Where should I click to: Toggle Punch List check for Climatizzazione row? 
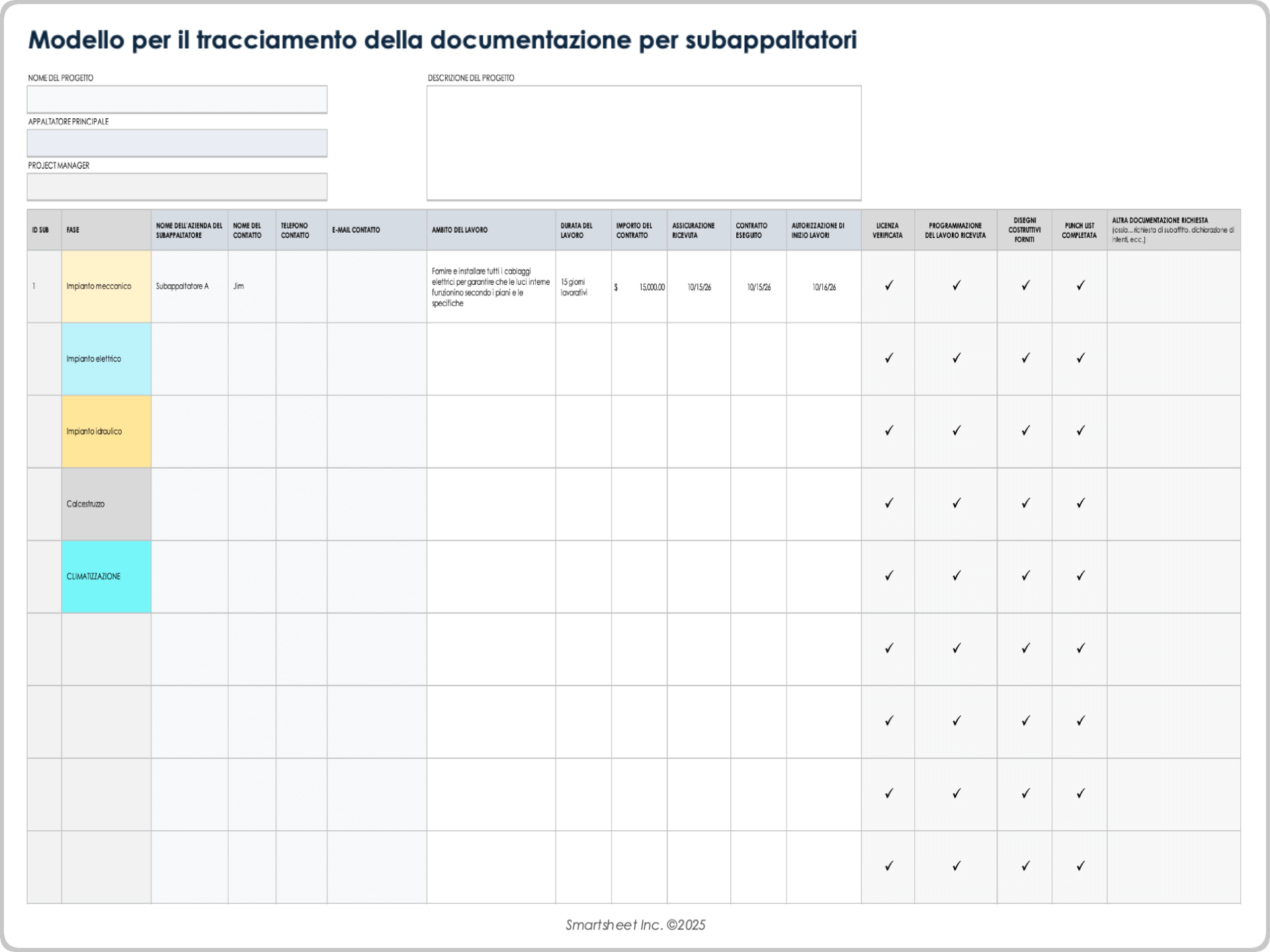[x=1079, y=576]
